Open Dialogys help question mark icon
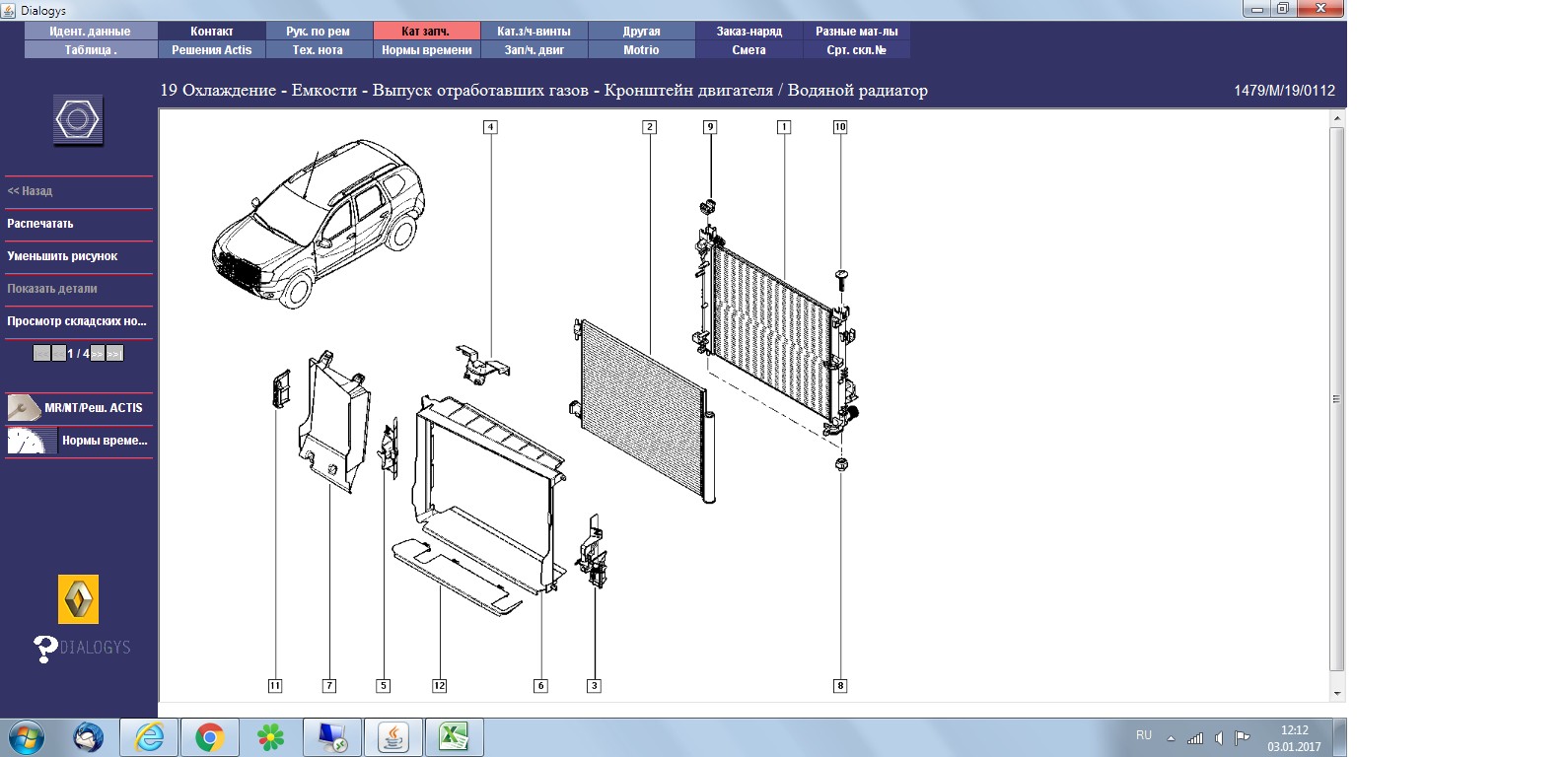This screenshot has width=1568, height=757. coord(45,648)
